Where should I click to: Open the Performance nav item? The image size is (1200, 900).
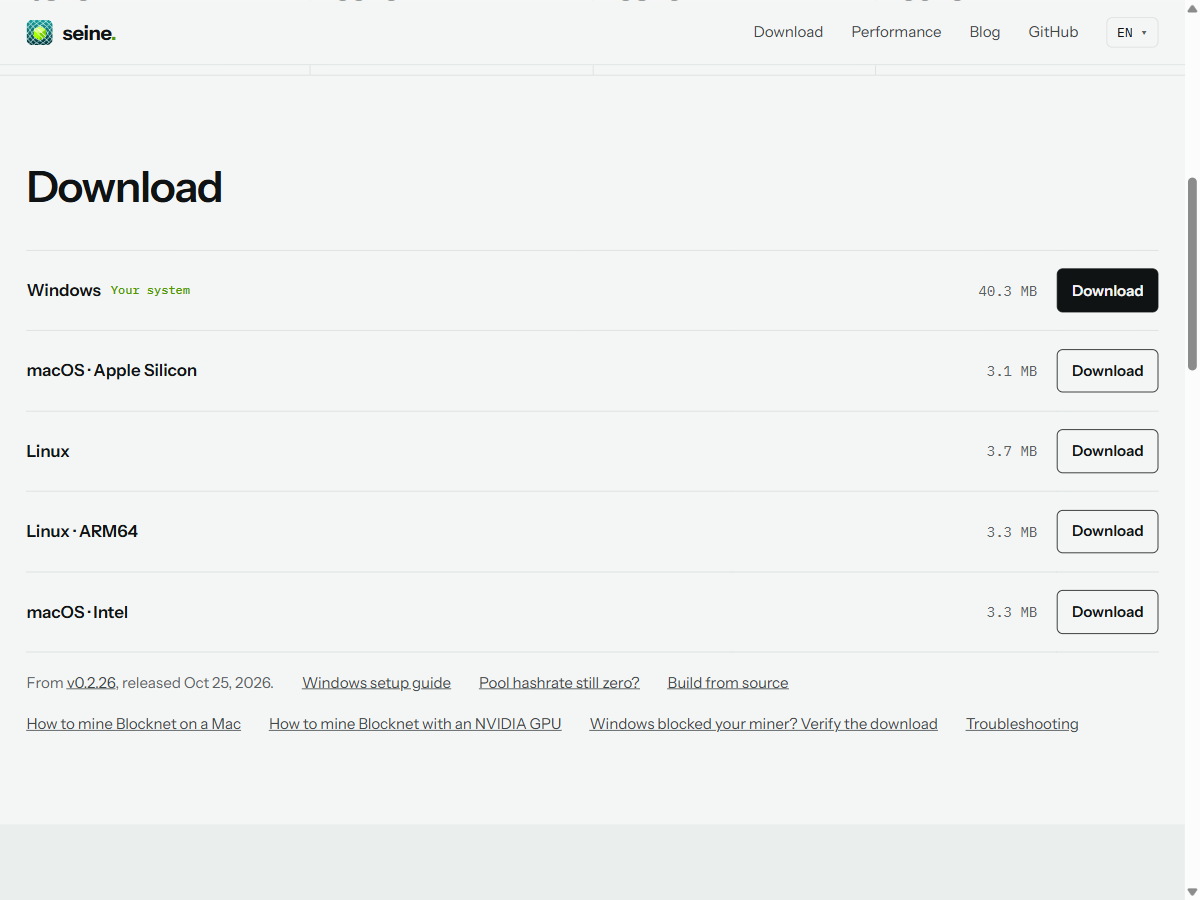[896, 32]
